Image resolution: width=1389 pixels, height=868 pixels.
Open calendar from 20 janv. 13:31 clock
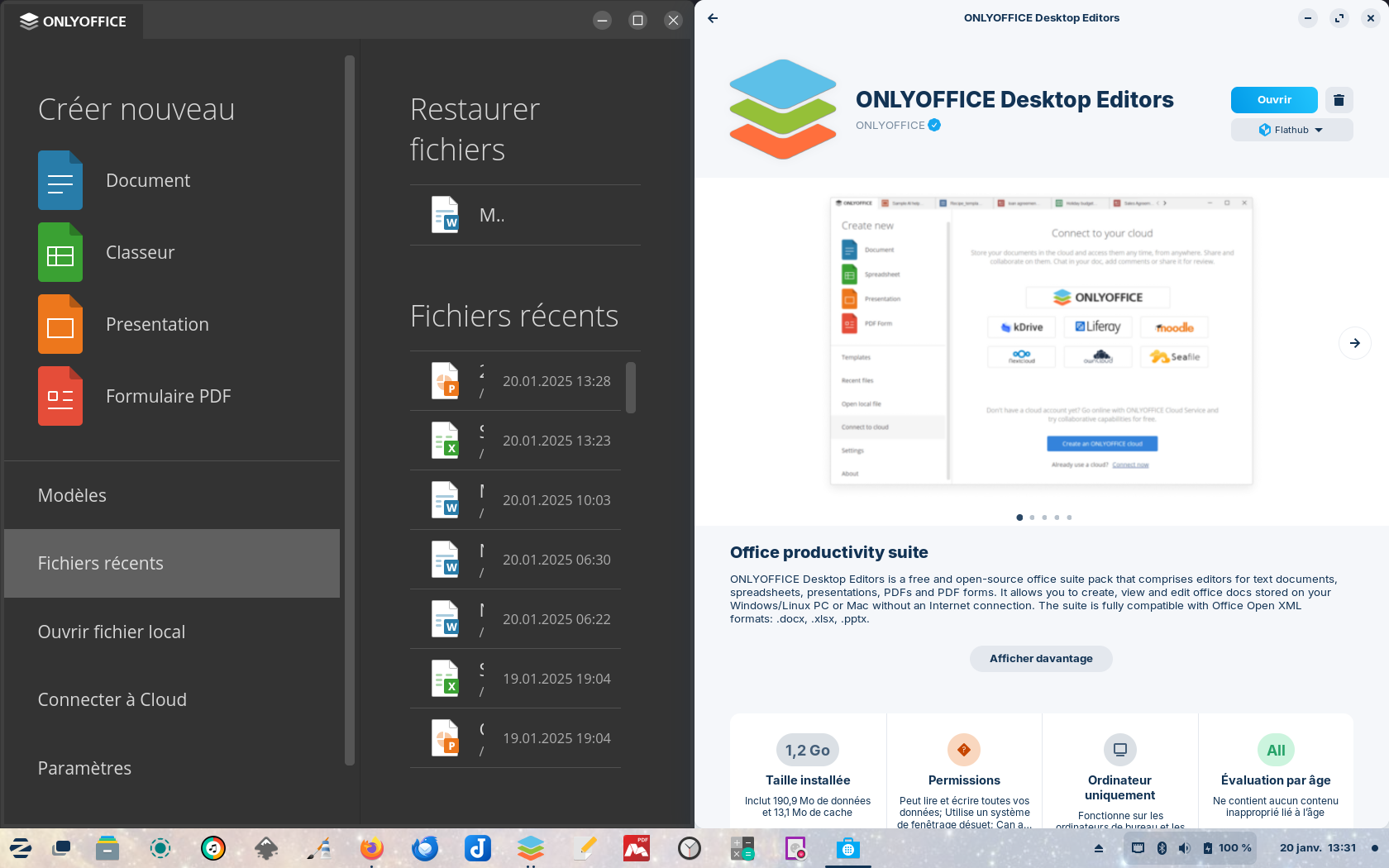pyautogui.click(x=1318, y=848)
